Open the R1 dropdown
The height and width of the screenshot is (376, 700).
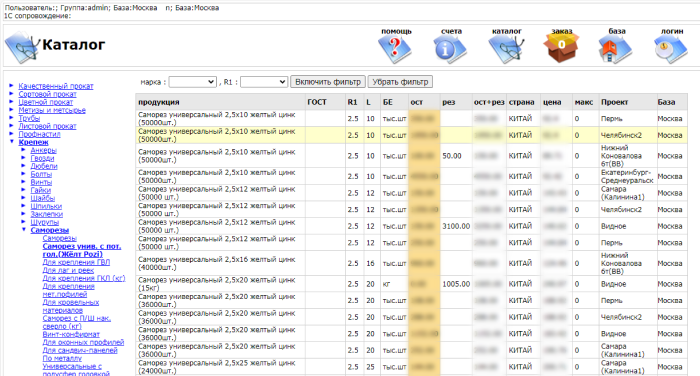tap(264, 82)
